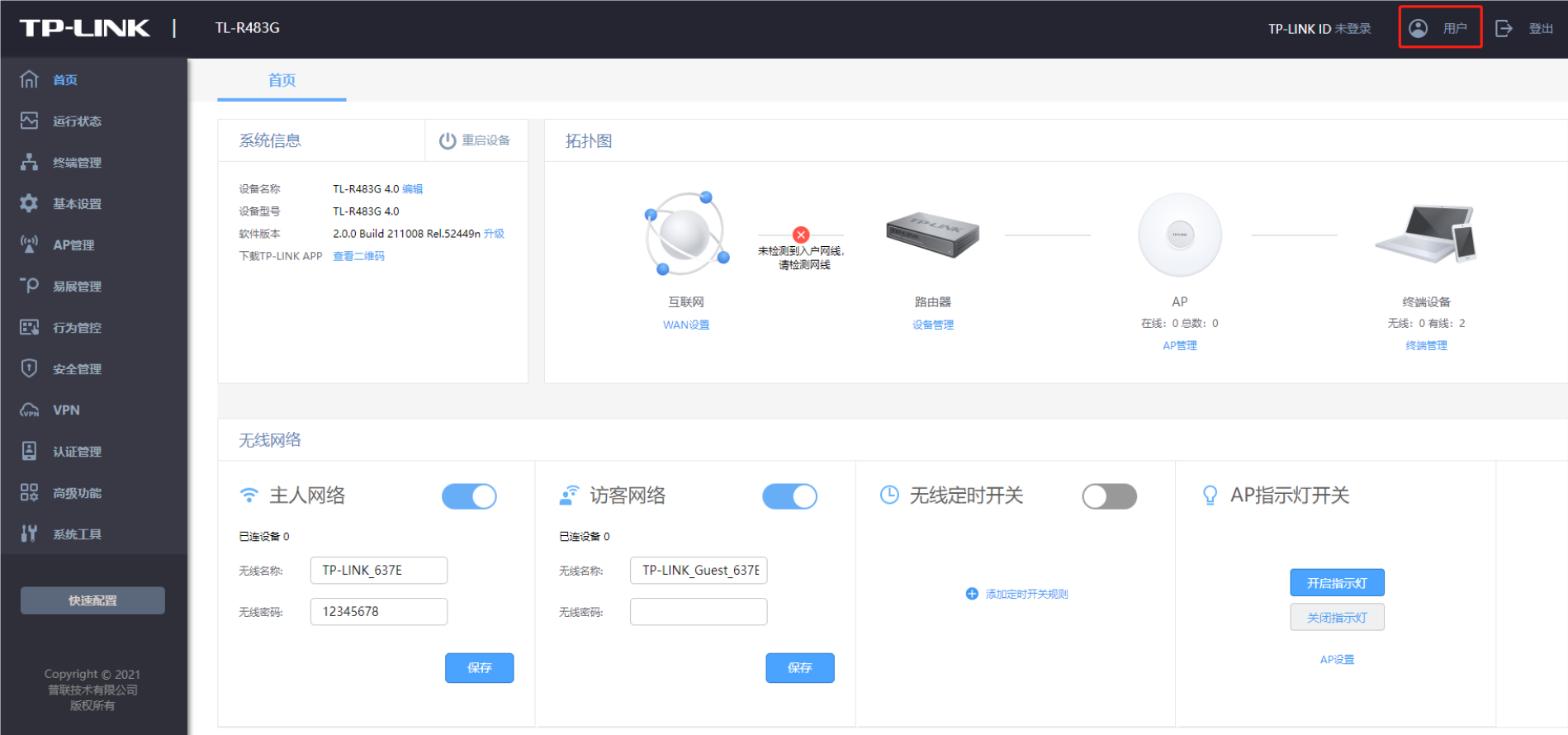Click the light bulb icon beside AP指示灯开关
1568x735 pixels.
pos(1210,495)
